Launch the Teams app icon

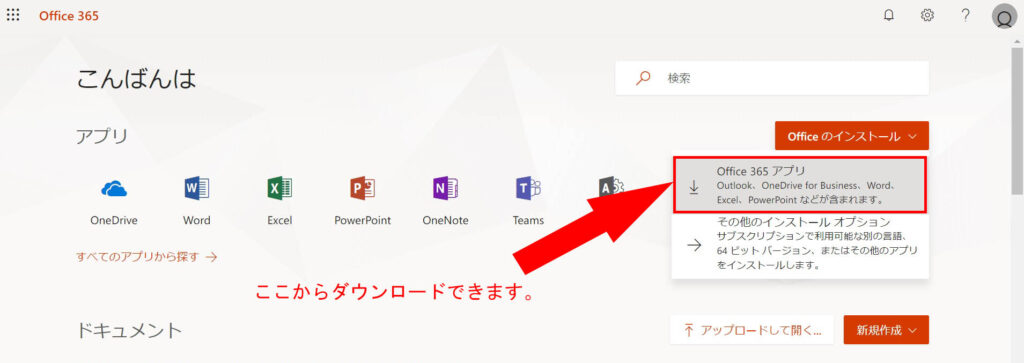tap(528, 189)
